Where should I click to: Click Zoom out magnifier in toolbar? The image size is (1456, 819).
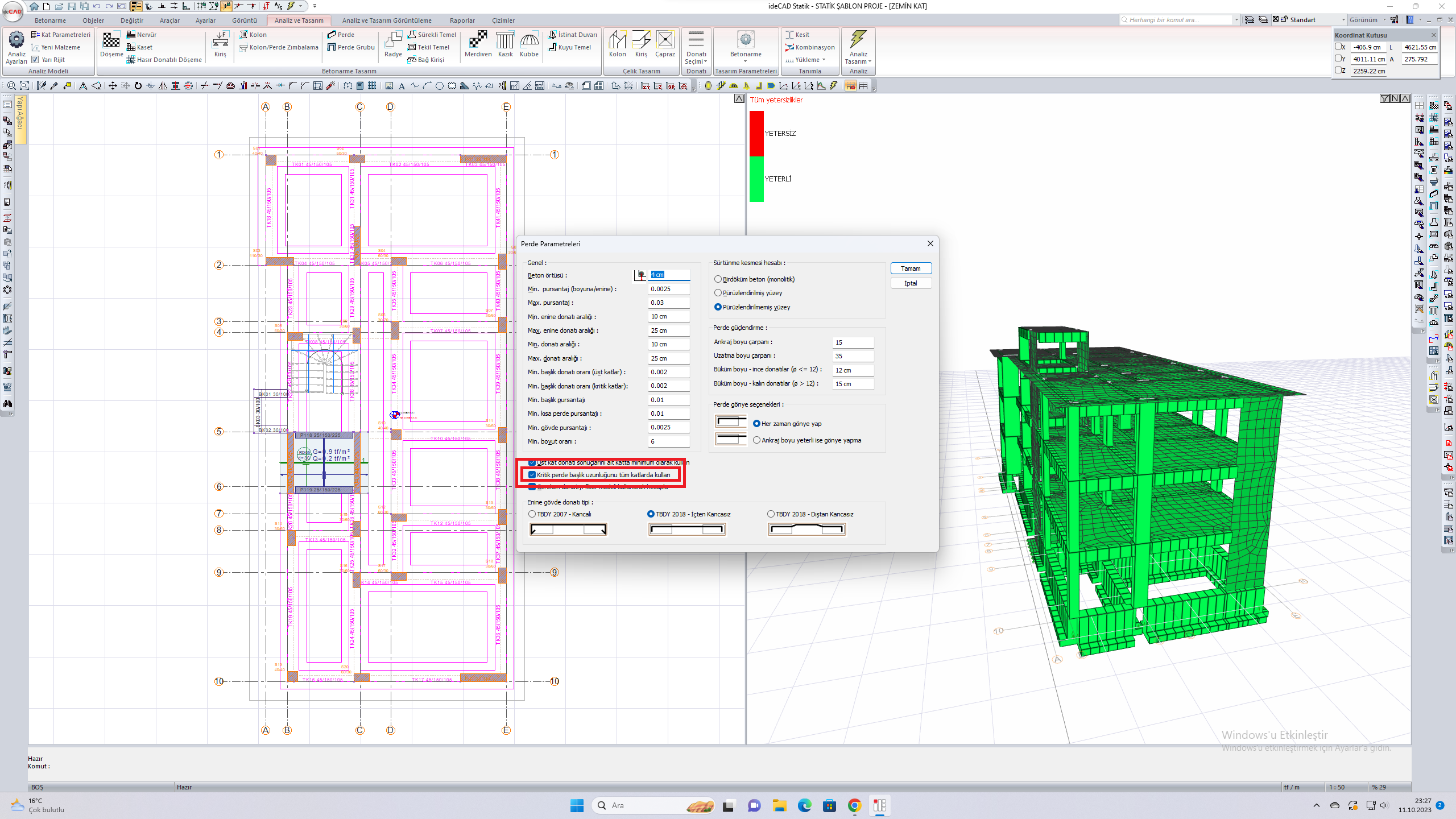click(11, 86)
